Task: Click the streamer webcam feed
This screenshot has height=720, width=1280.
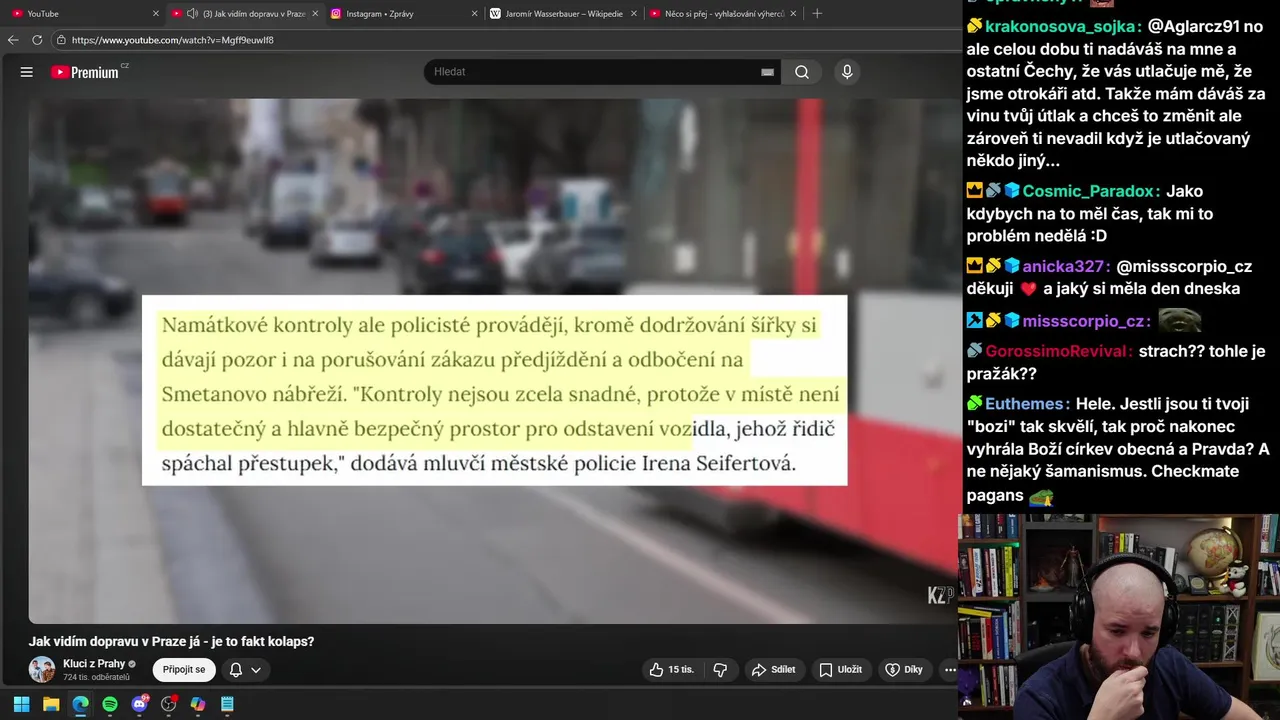Action: [x=1119, y=616]
